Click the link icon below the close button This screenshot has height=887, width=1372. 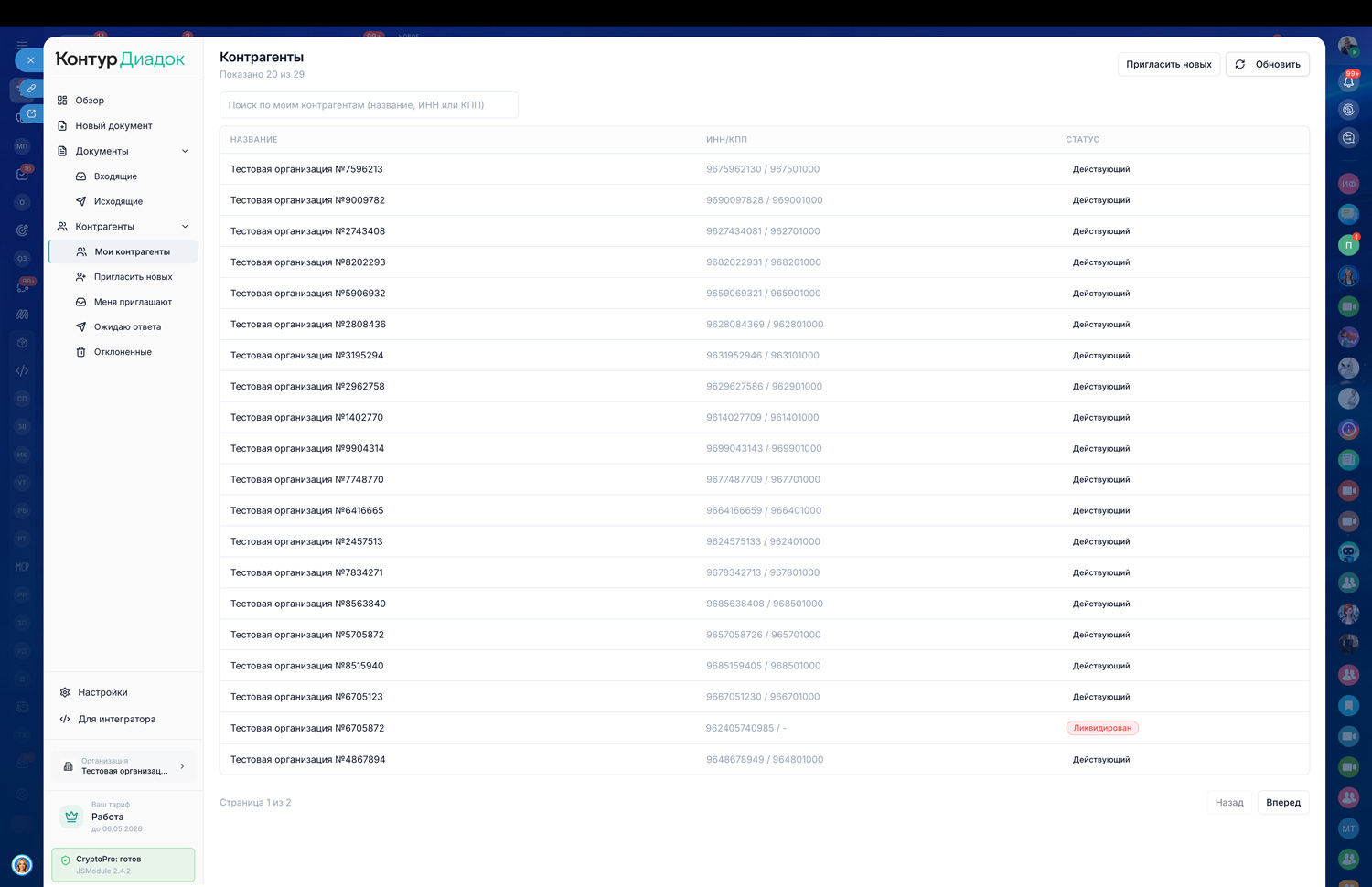tap(31, 89)
